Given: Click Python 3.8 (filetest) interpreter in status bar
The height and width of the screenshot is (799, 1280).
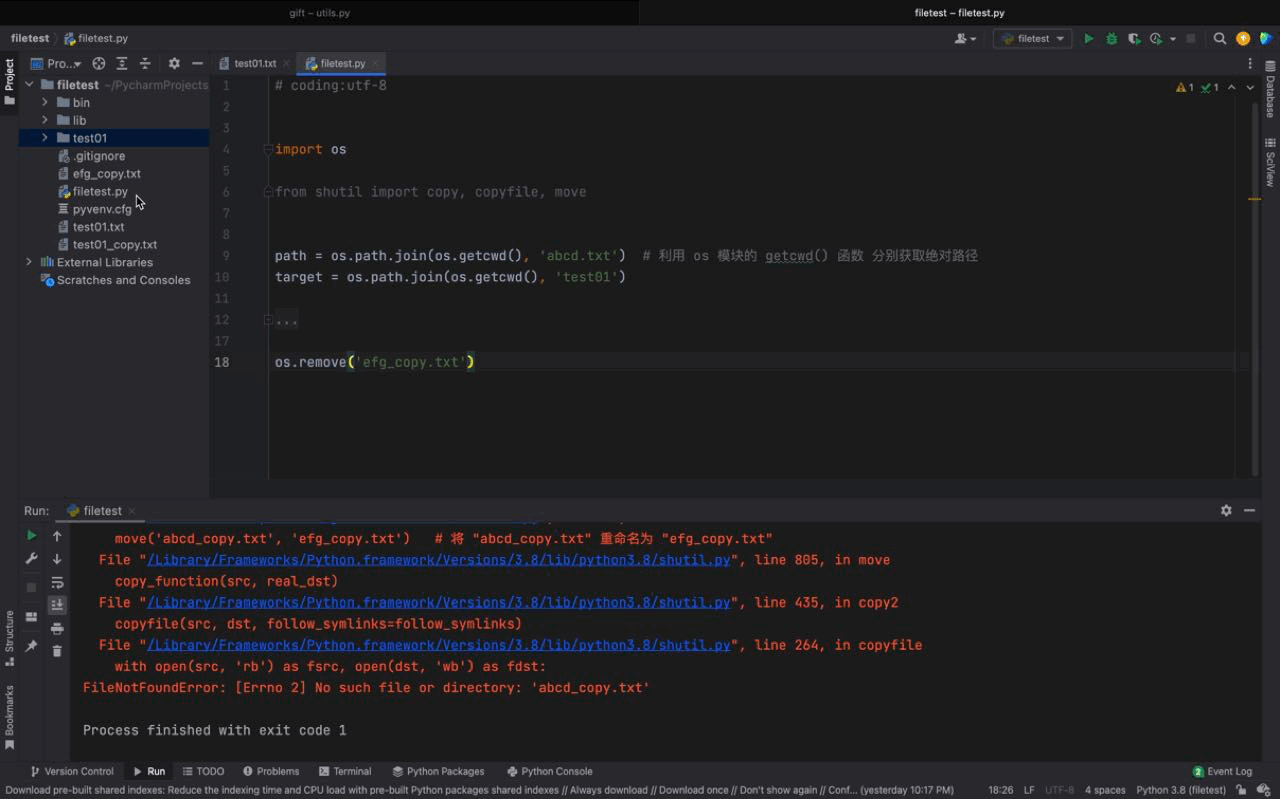Looking at the screenshot, I should pos(1181,790).
